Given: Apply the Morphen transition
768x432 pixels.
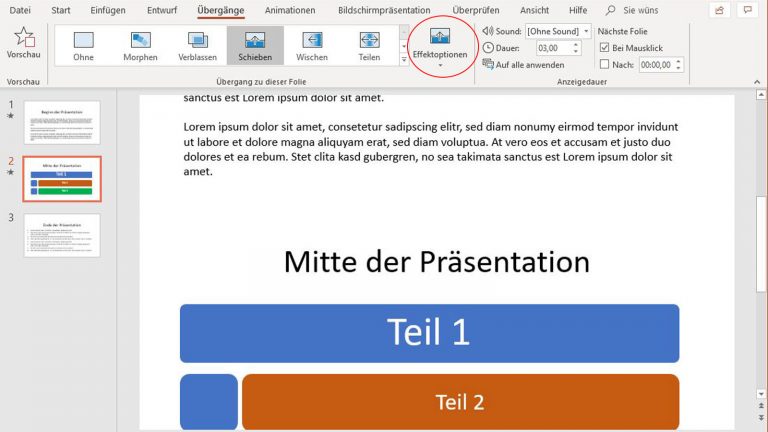Looking at the screenshot, I should pyautogui.click(x=141, y=45).
